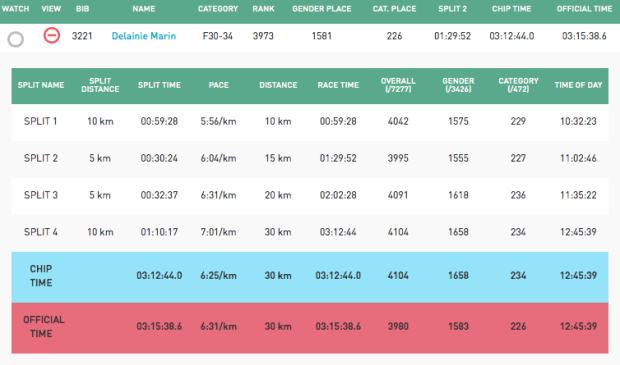
Task: Click pace 5:56/km
Action: (x=218, y=121)
